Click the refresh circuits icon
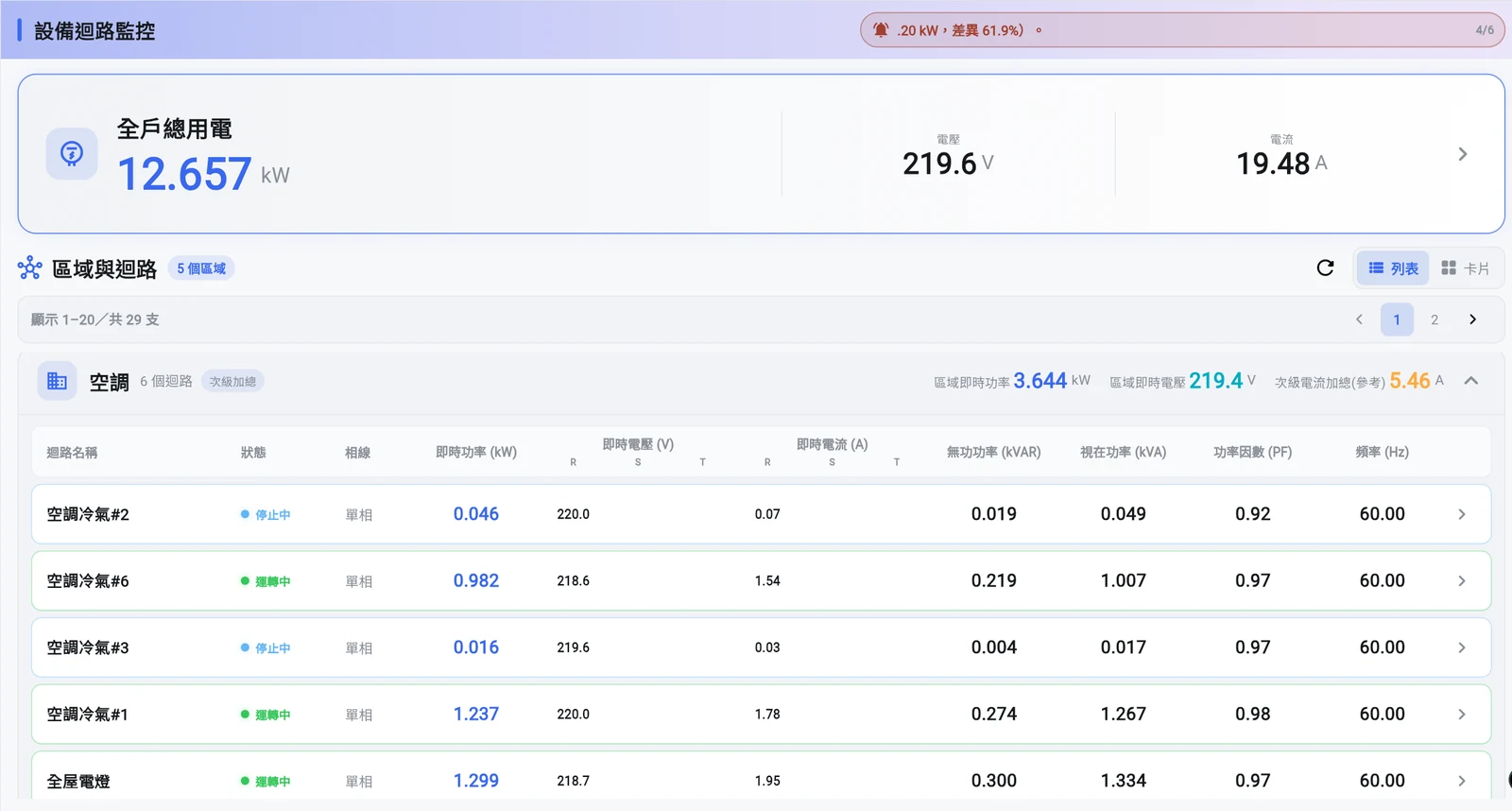The image size is (1512, 811). tap(1325, 268)
